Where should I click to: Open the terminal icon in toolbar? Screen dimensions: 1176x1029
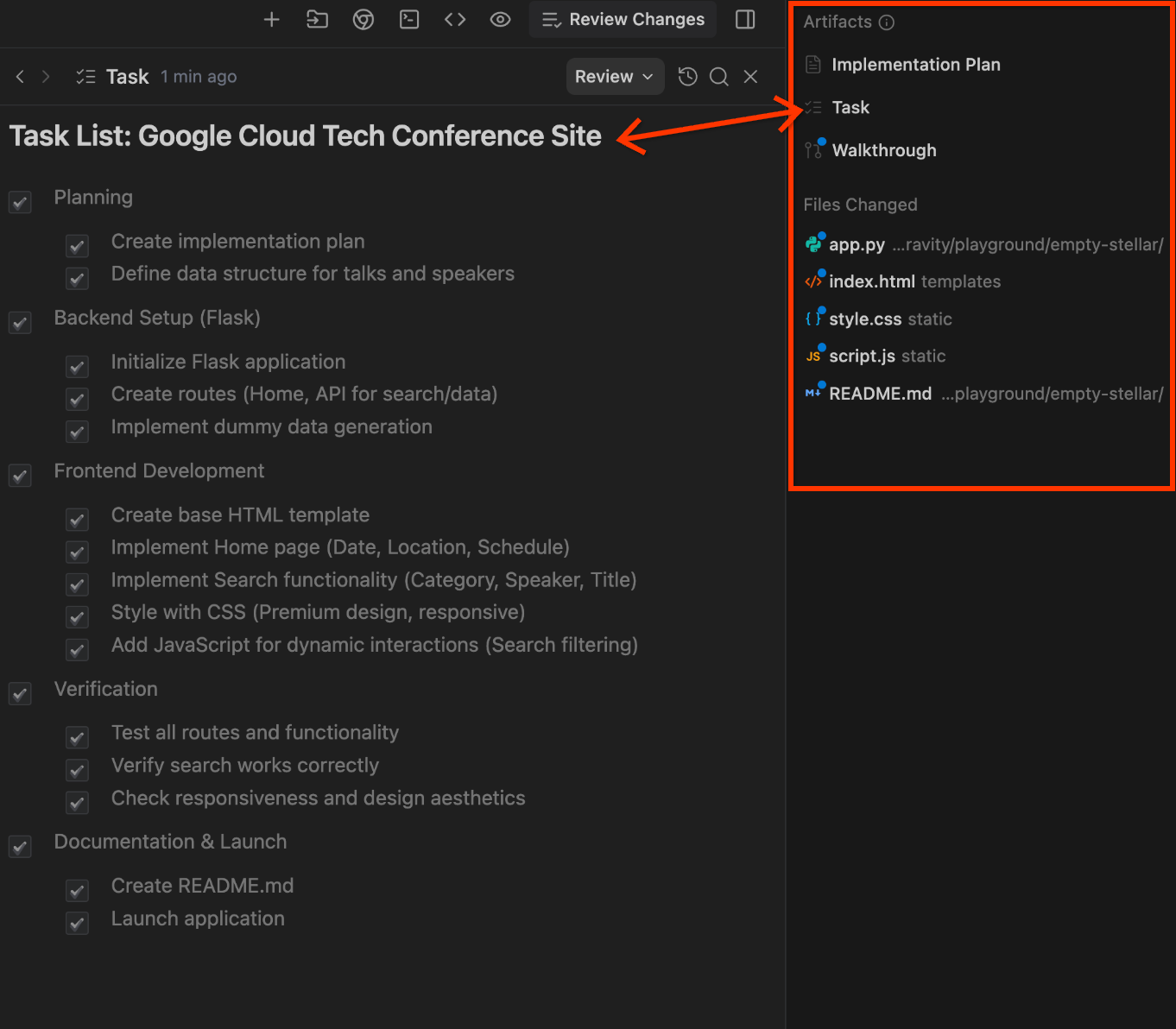pos(409,19)
